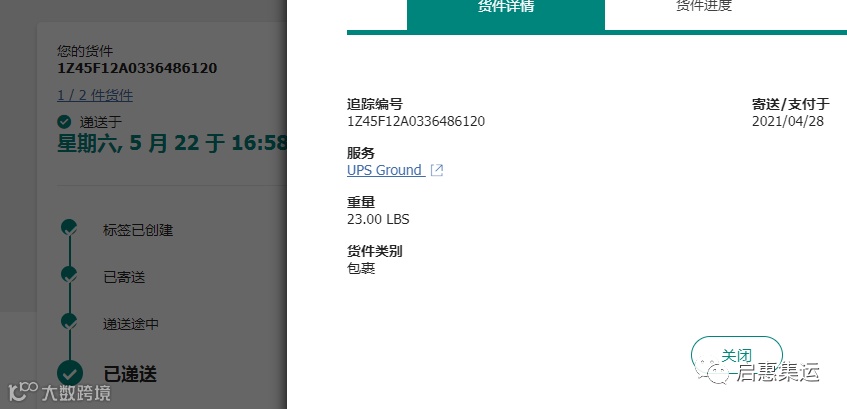Open the 货件进度 tab

pos(704,8)
